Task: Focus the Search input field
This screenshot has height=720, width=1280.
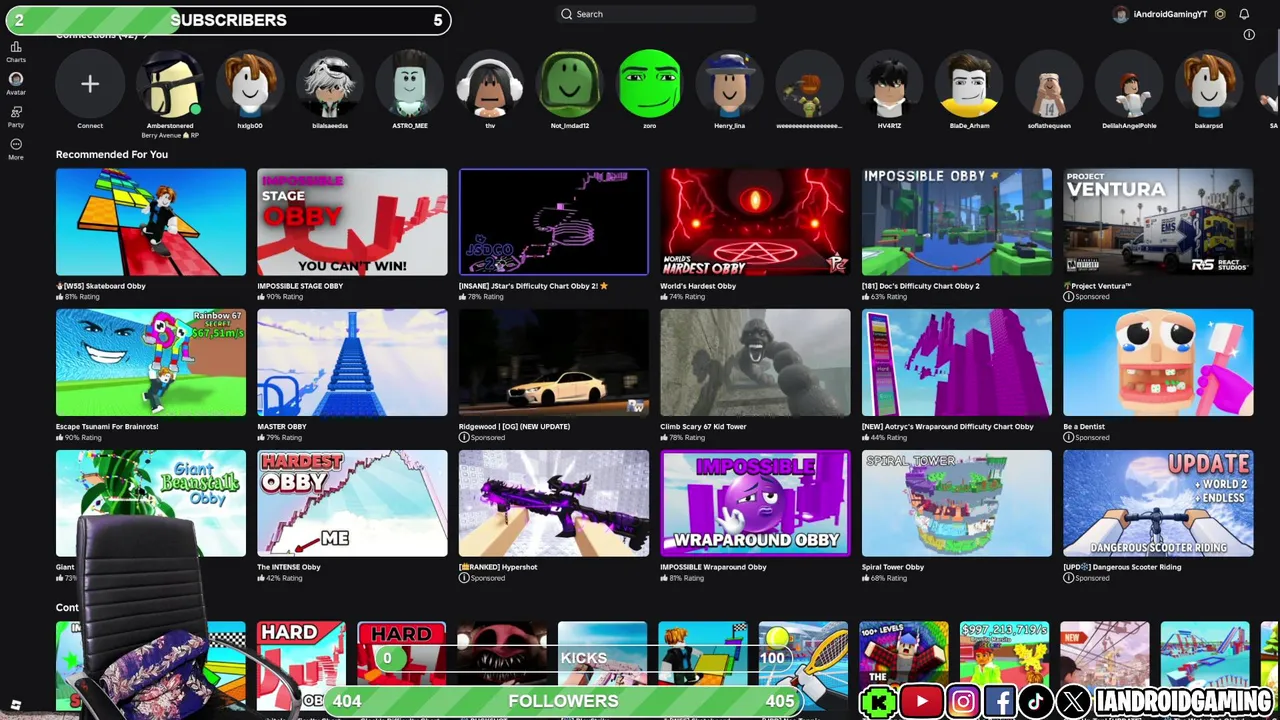Action: pyautogui.click(x=656, y=14)
